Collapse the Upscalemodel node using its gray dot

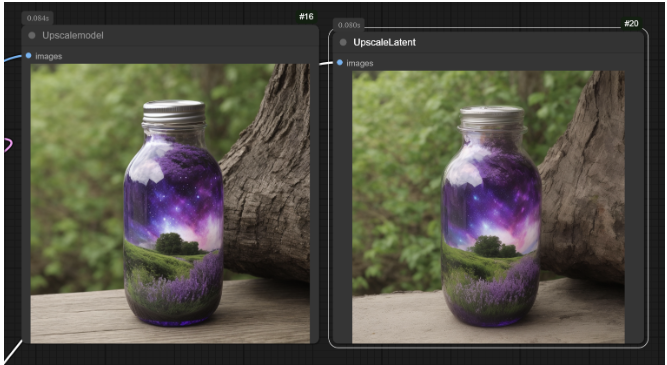tap(32, 35)
